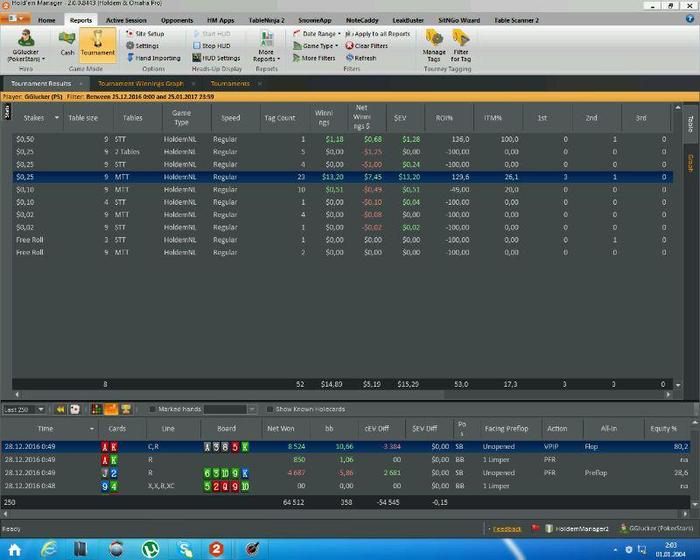The image size is (700, 560).
Task: Switch to the Graph side view tab
Action: click(x=690, y=163)
